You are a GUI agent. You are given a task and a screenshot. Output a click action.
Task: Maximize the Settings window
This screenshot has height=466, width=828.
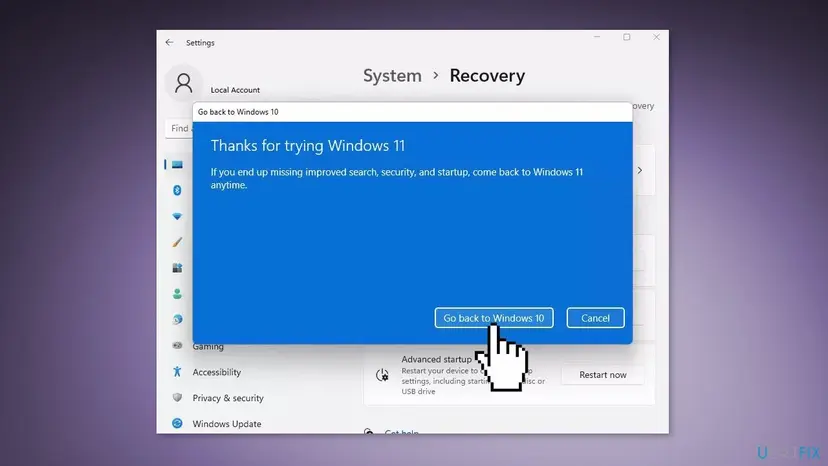tap(627, 37)
